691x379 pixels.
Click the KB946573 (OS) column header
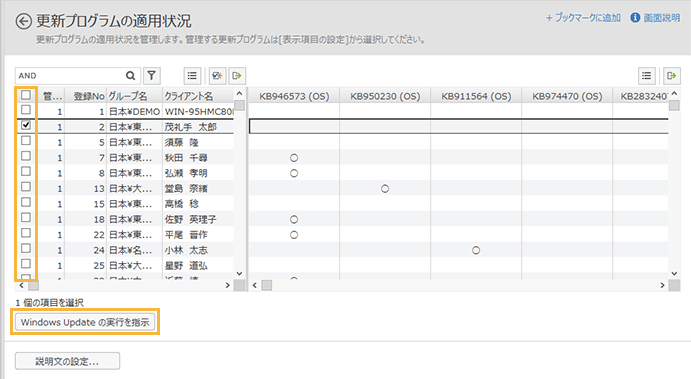(x=294, y=96)
